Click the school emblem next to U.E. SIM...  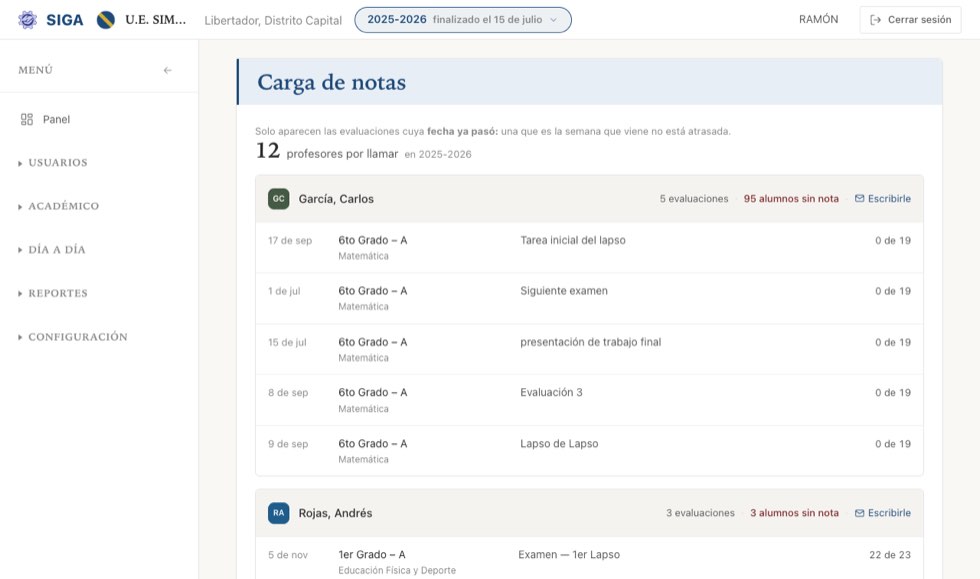tap(106, 20)
